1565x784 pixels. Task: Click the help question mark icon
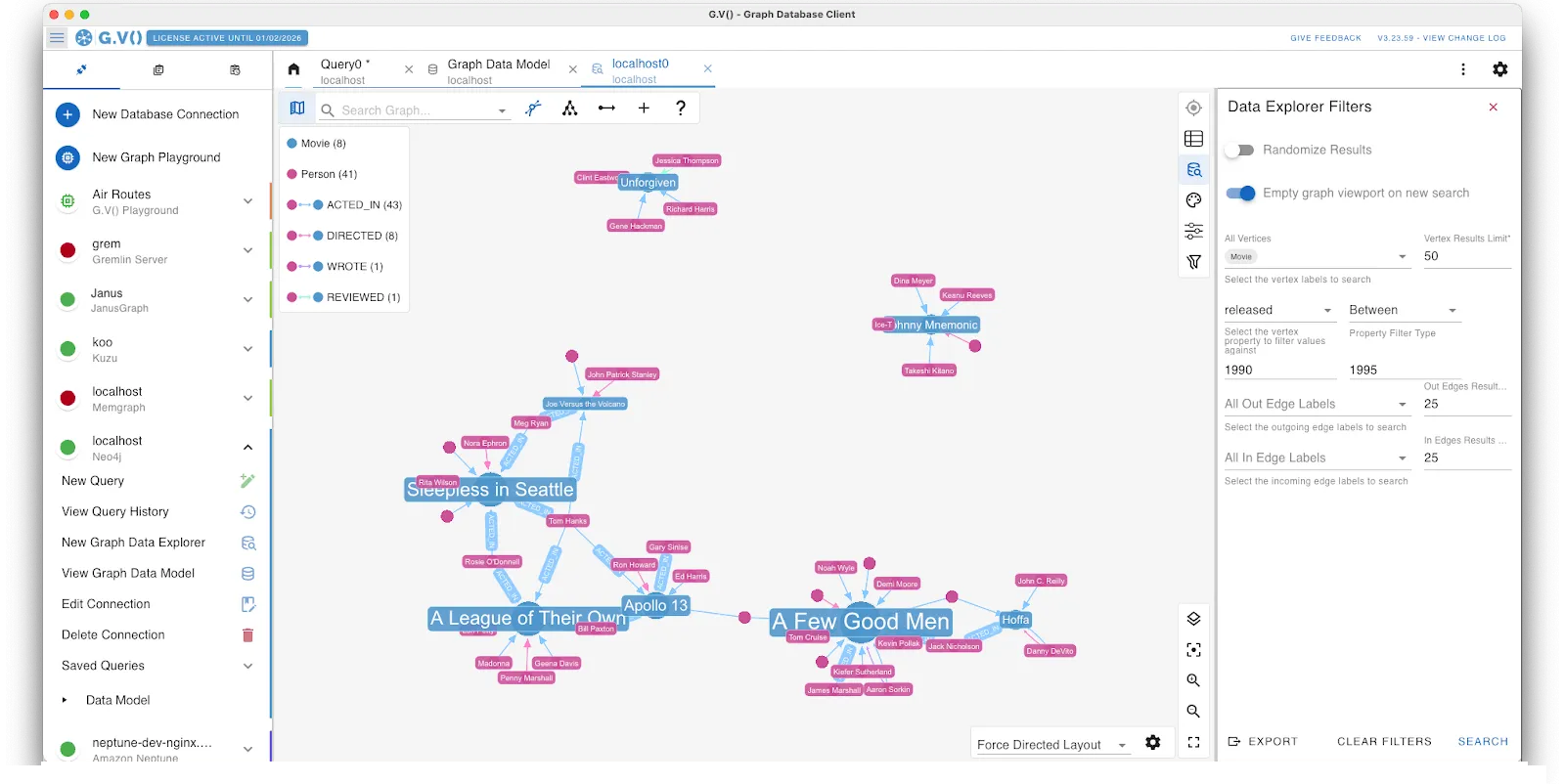[x=681, y=109]
